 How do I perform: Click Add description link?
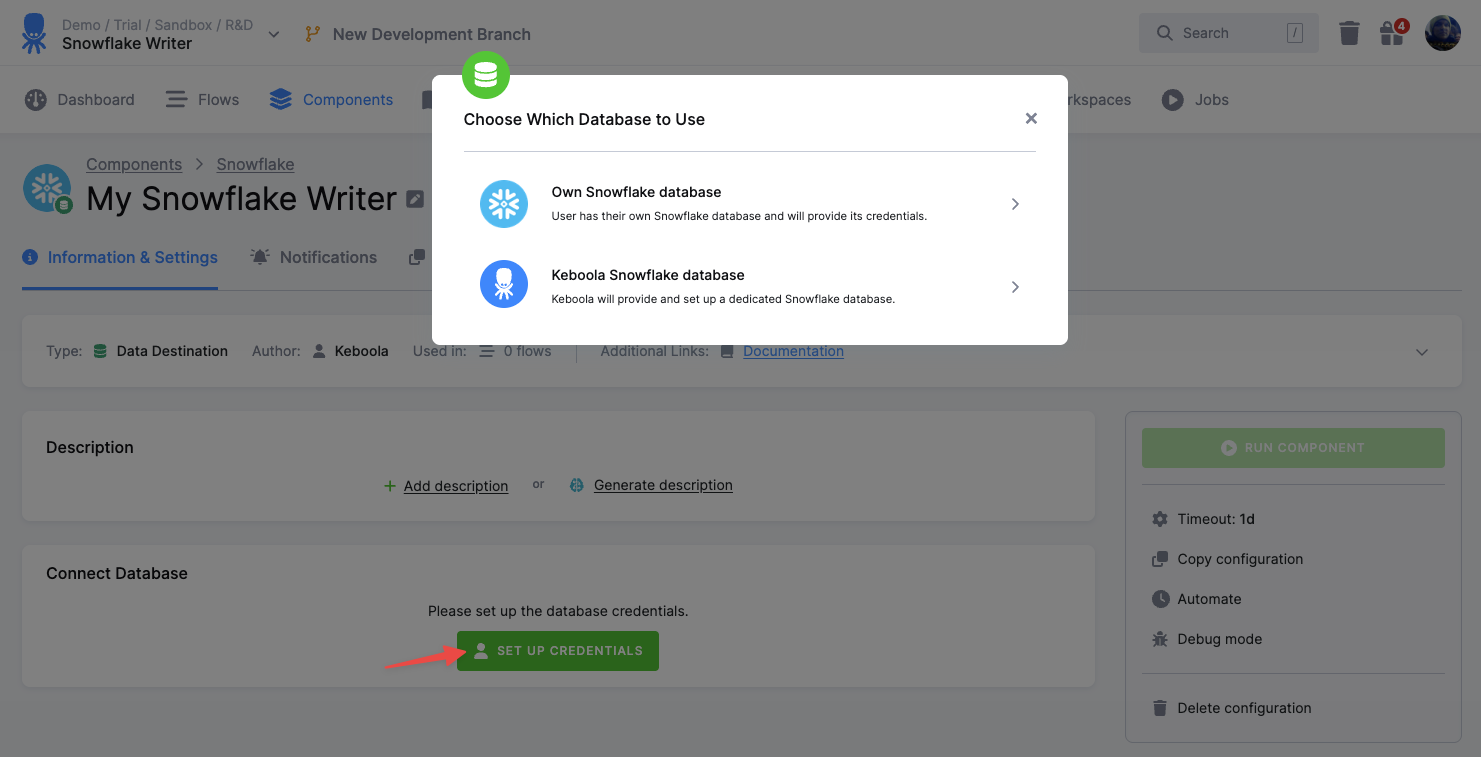pyautogui.click(x=456, y=486)
